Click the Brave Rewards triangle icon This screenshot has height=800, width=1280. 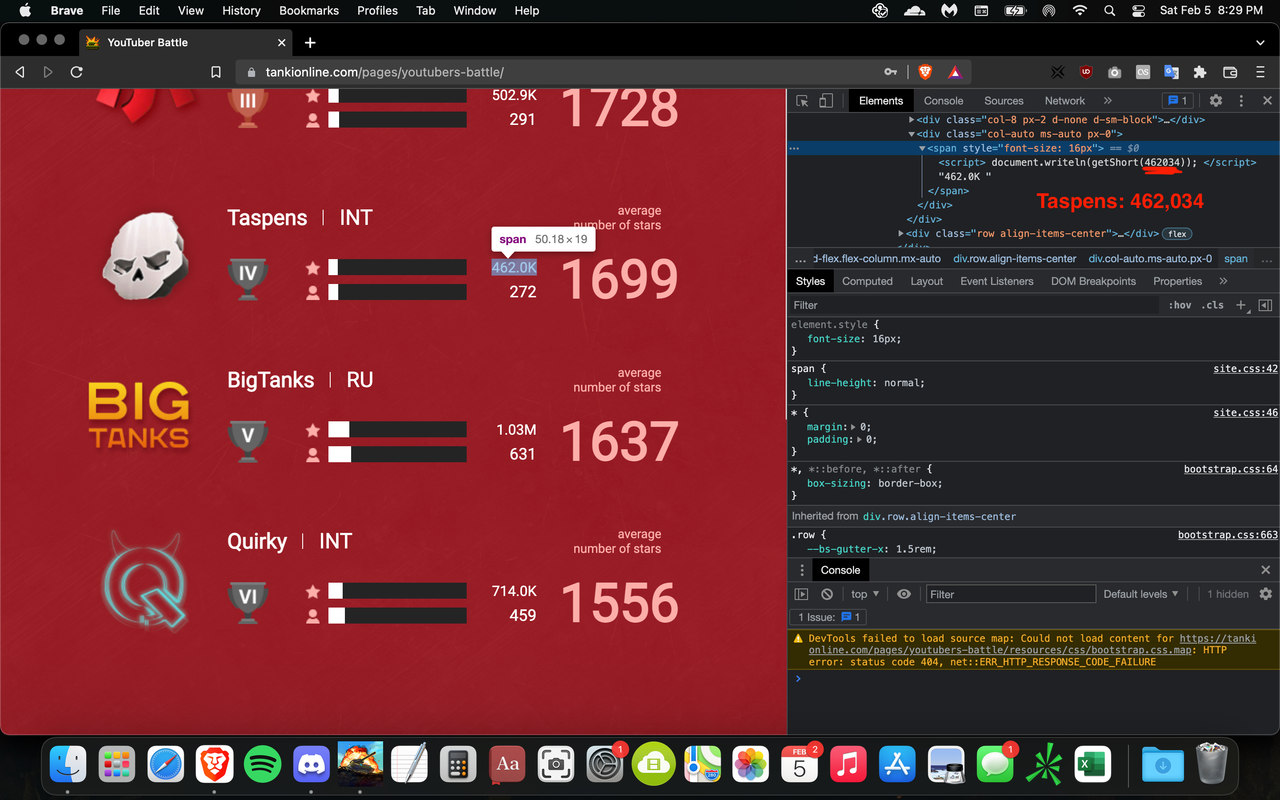pos(954,72)
